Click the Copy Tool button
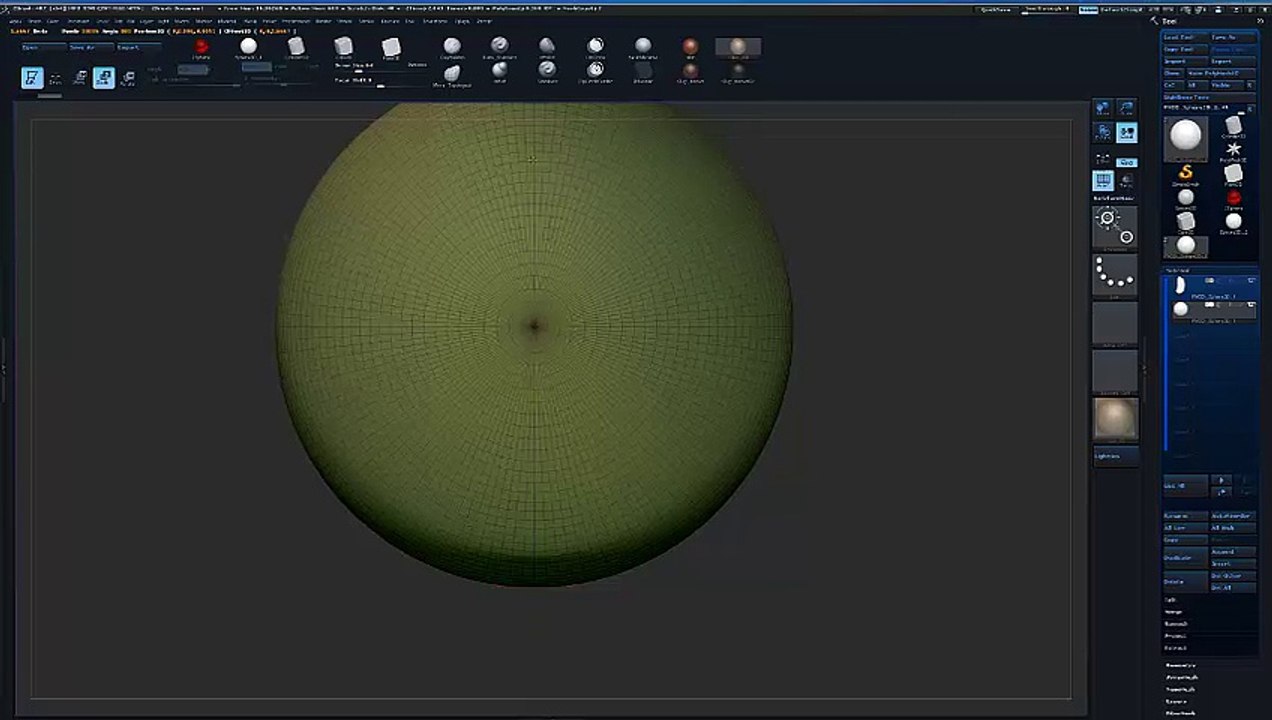1272x720 pixels. [x=1184, y=49]
